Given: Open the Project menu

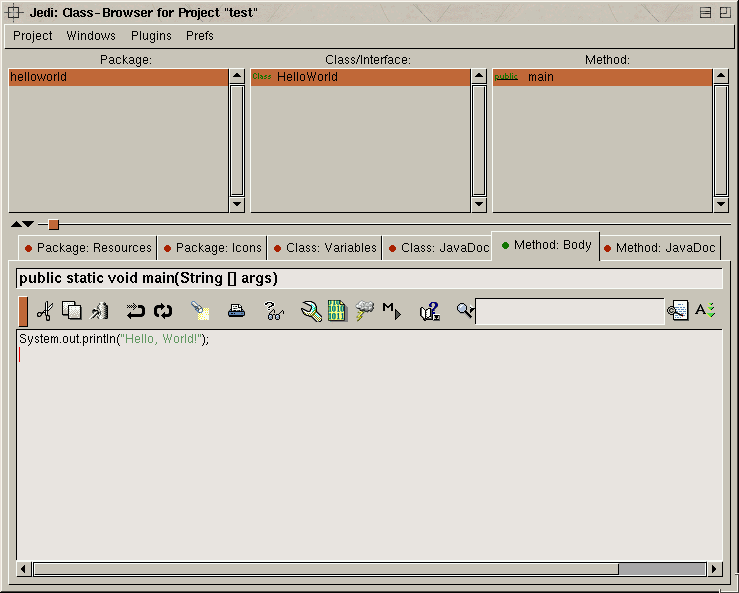Looking at the screenshot, I should tap(33, 36).
